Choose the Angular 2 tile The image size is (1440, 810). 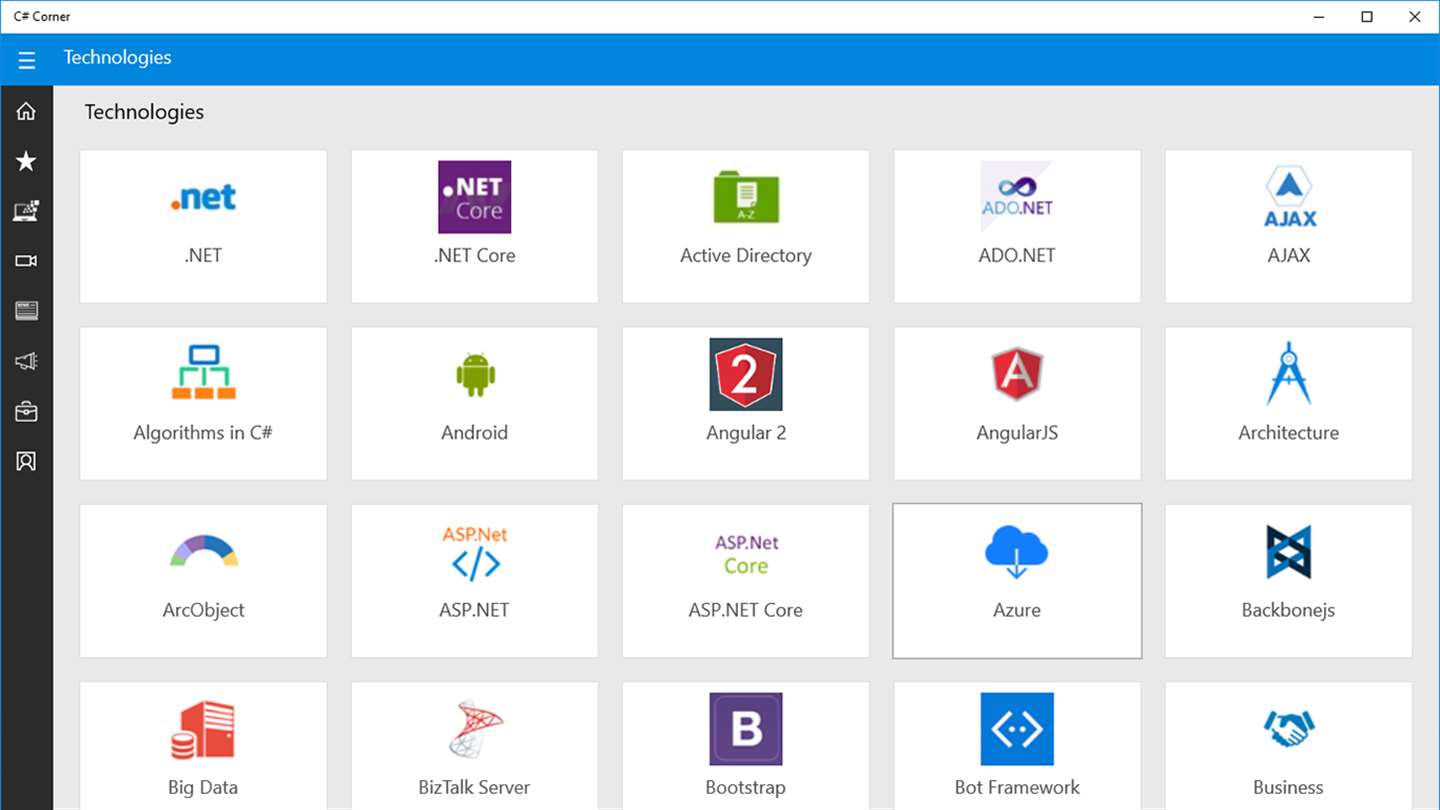coord(746,404)
